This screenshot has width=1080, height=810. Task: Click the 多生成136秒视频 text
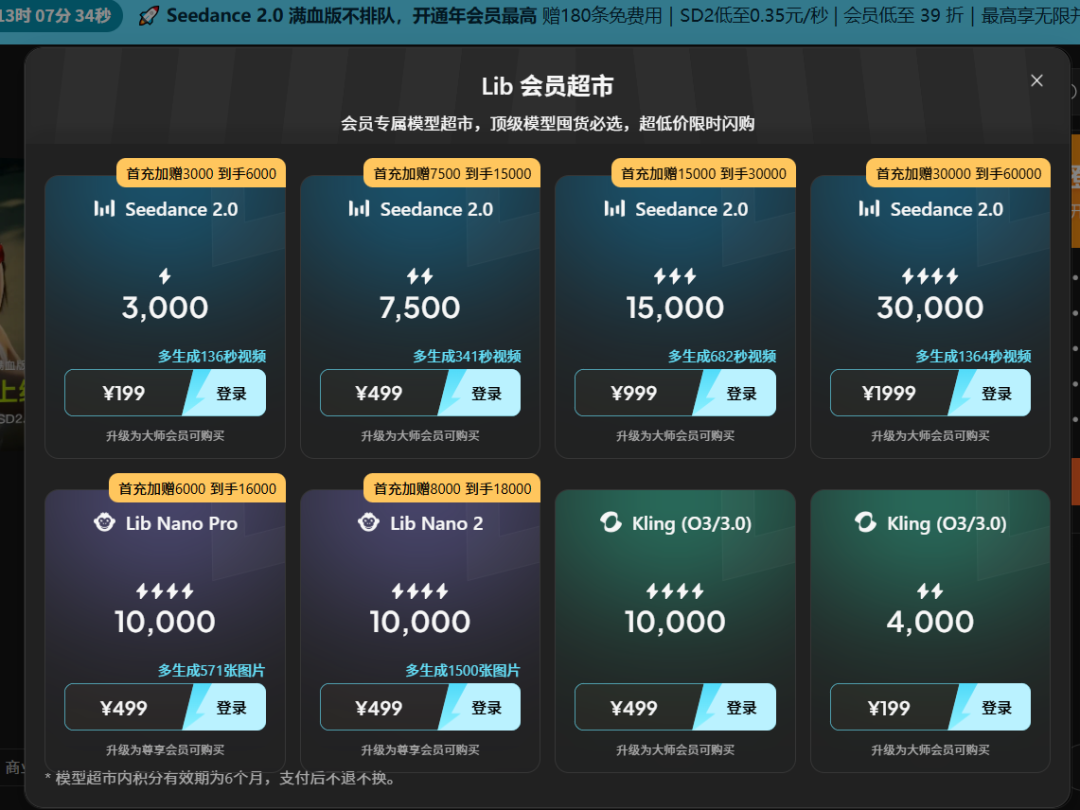coord(211,356)
